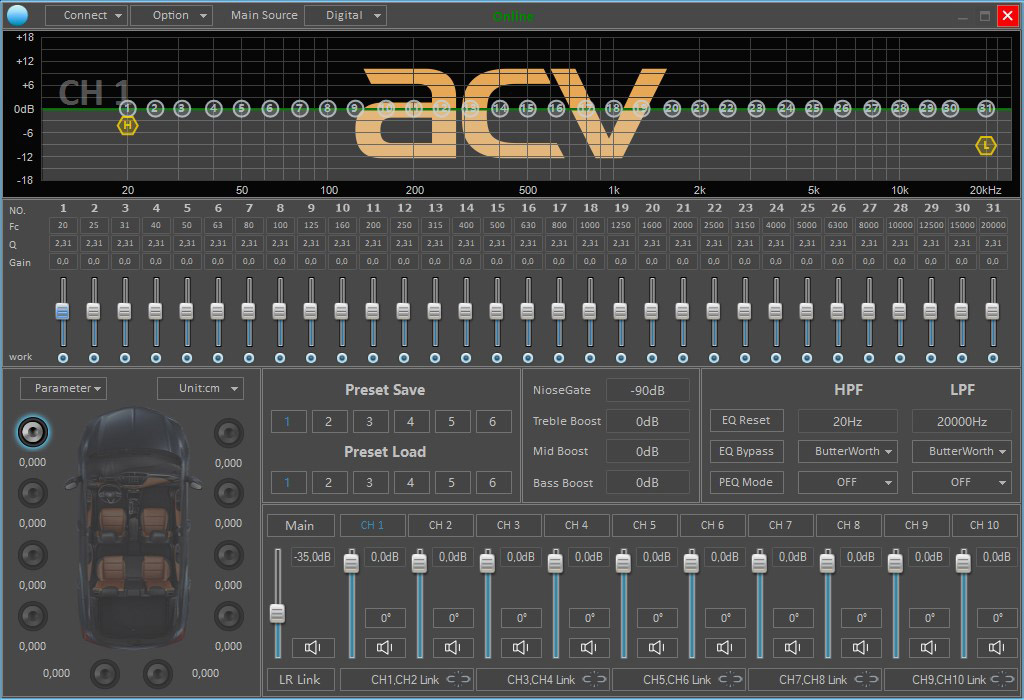Mute channel CH 2 speaker button

click(x=453, y=647)
